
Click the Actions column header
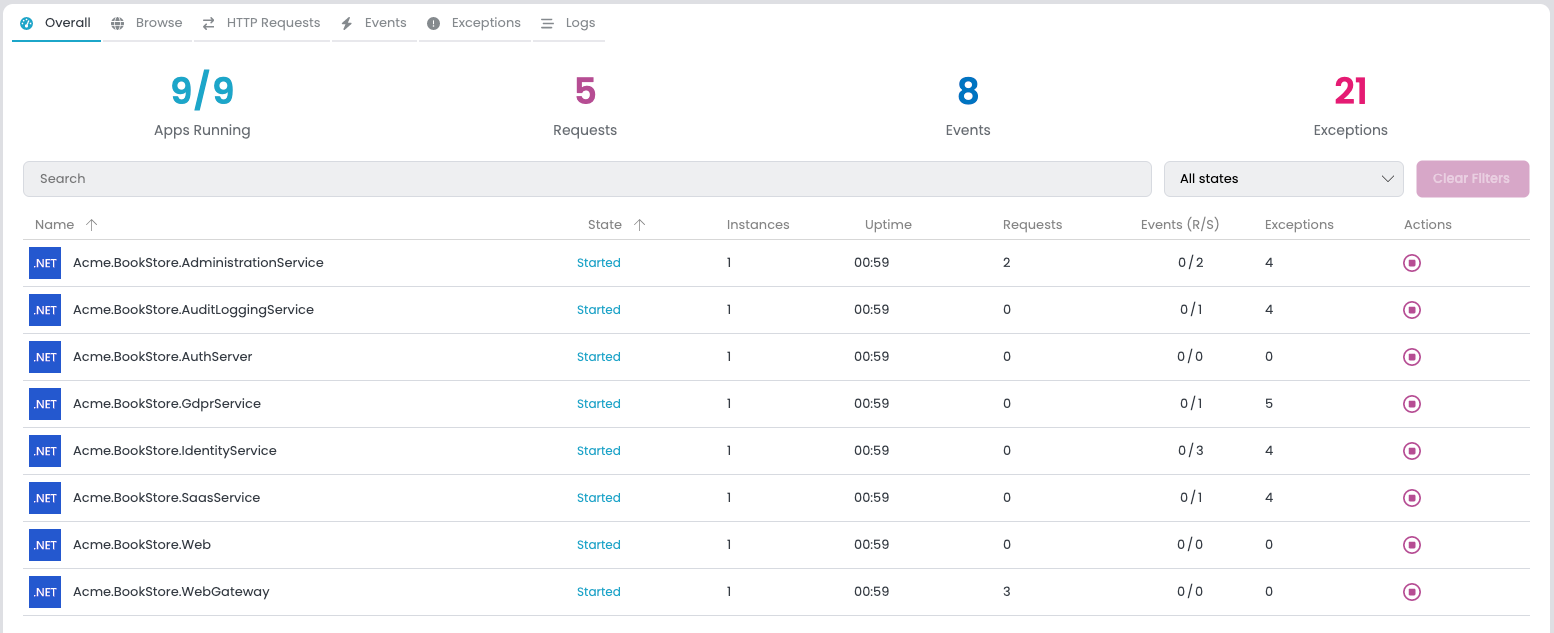tap(1428, 225)
